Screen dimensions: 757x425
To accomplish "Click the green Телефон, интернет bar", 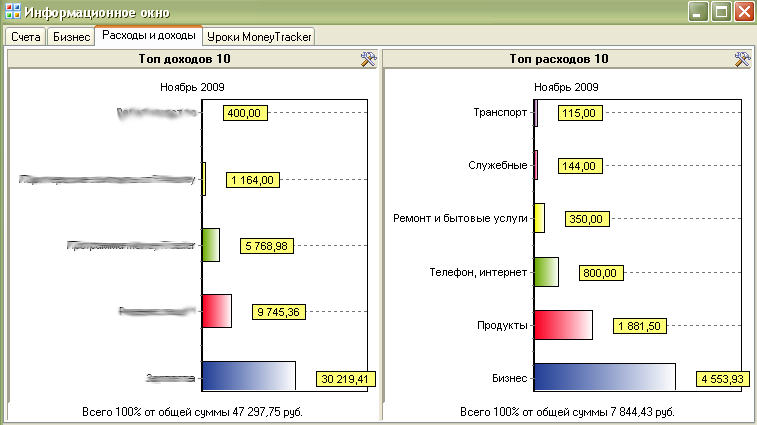I will click(545, 272).
